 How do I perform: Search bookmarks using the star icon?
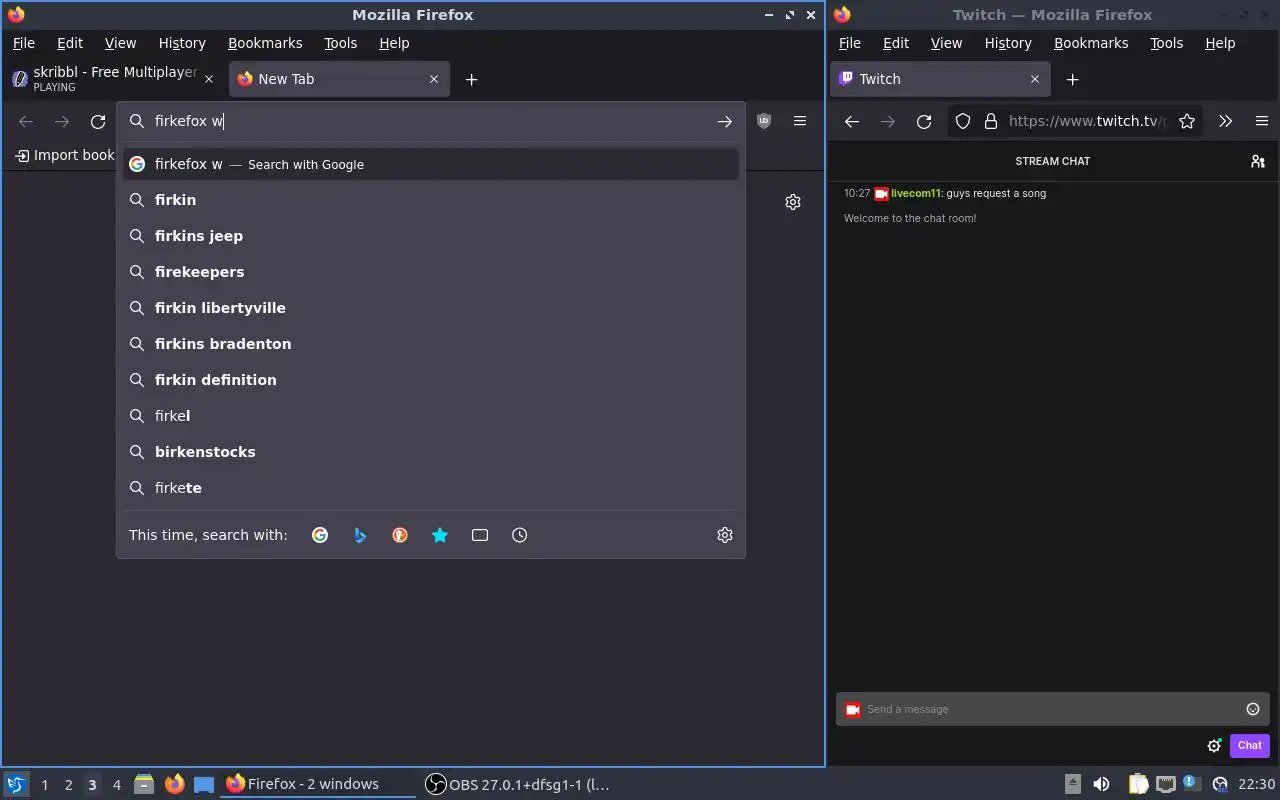[x=440, y=535]
